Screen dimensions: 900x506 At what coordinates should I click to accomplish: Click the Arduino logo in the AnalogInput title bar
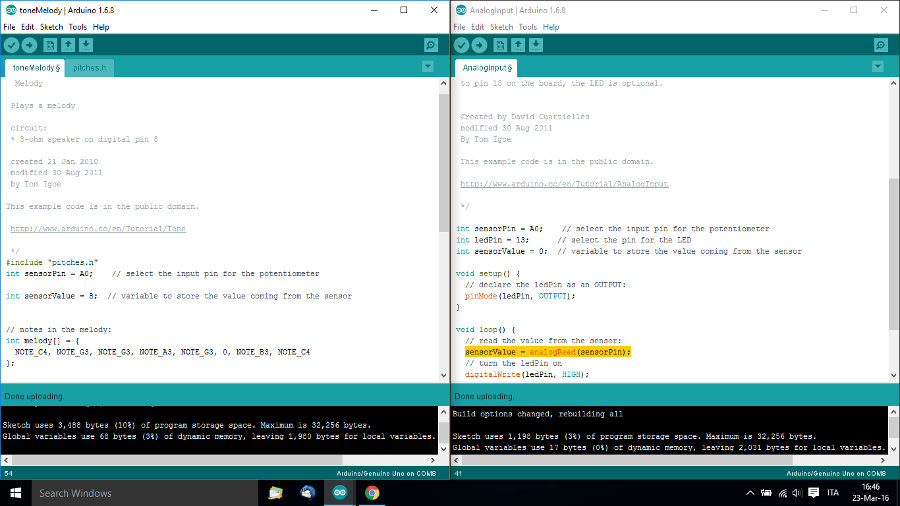point(461,10)
